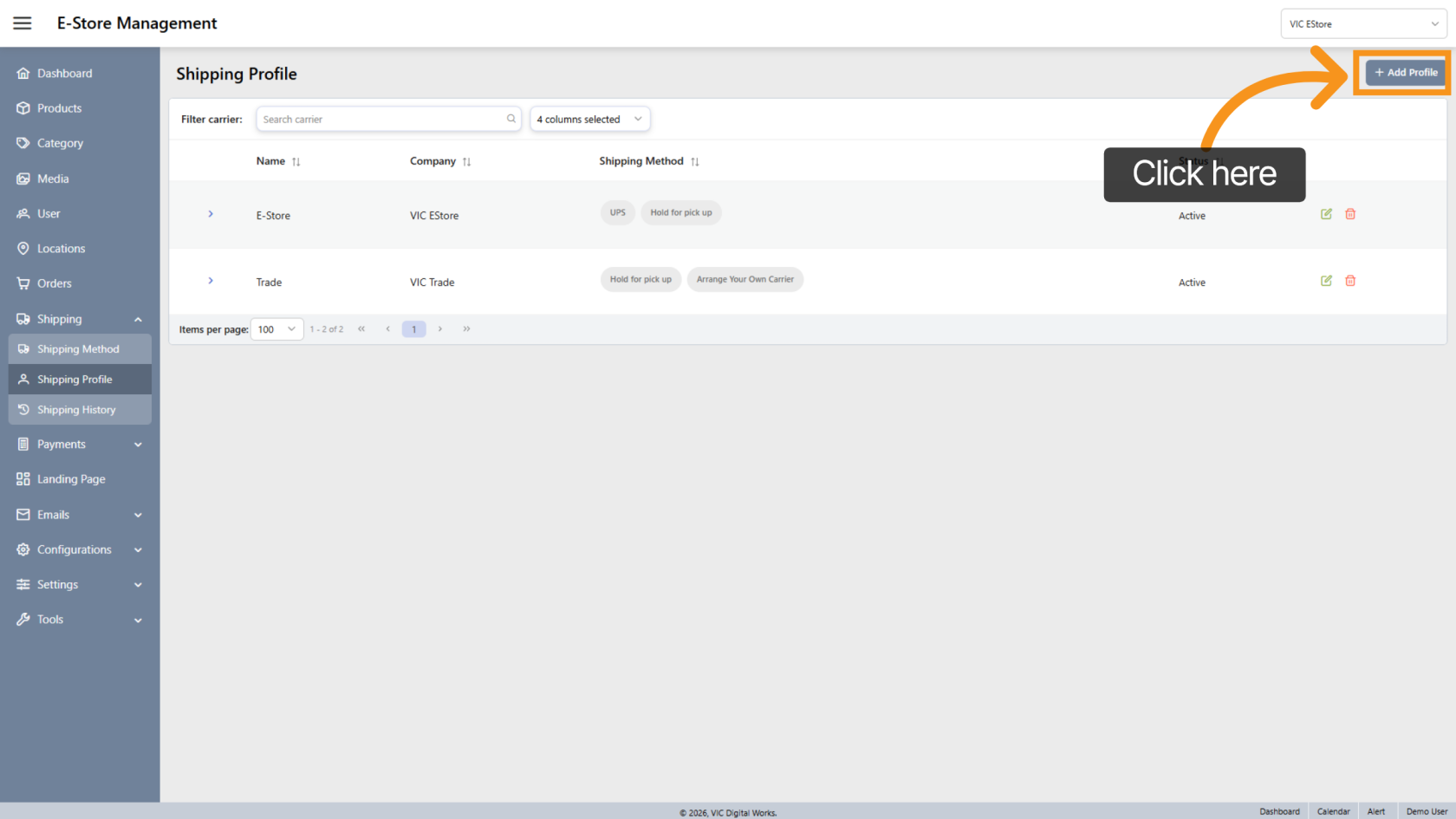Screen dimensions: 1456x819
Task: Go to Shipping History page
Action: coord(76,410)
